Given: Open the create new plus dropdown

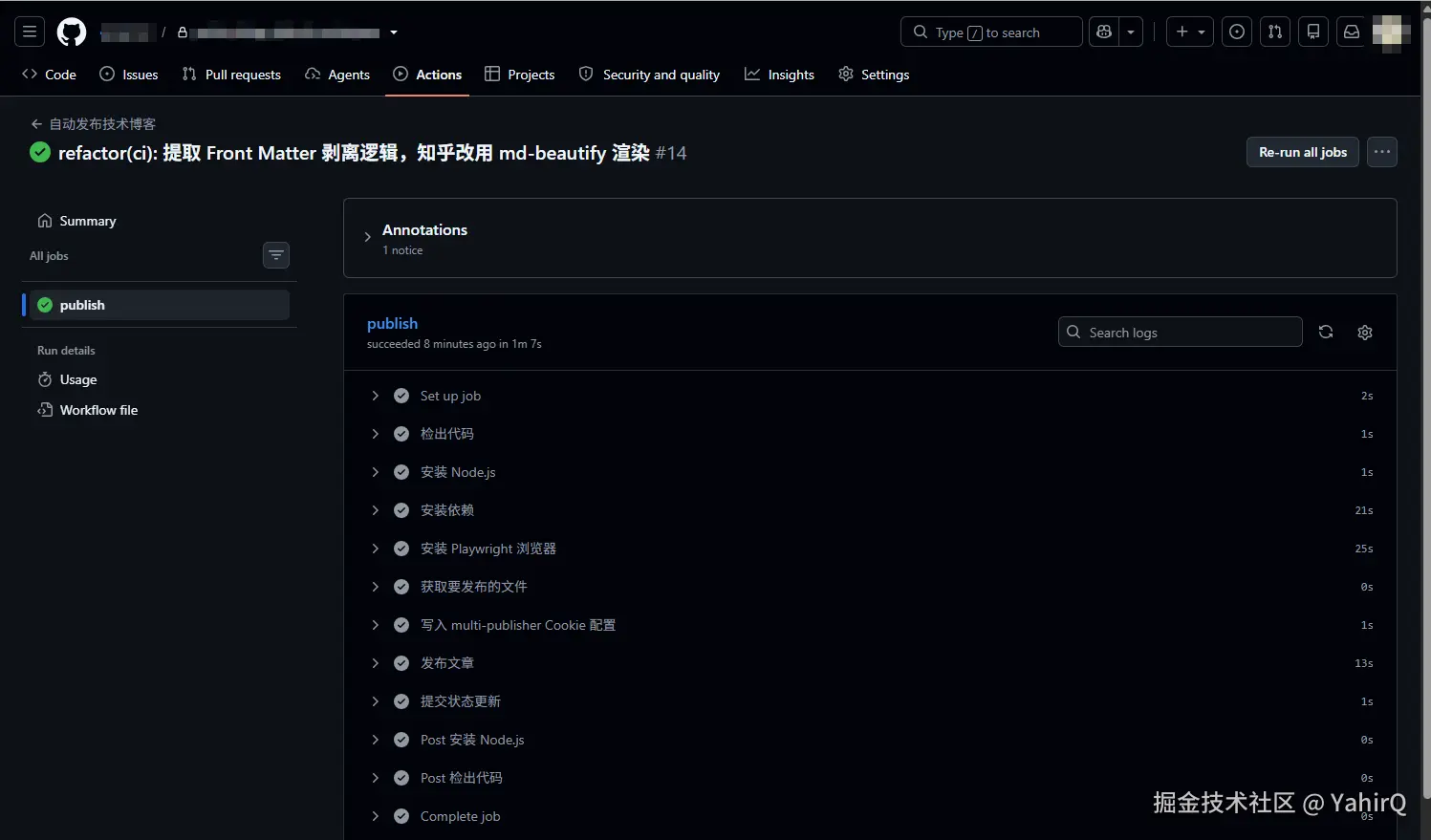Looking at the screenshot, I should pos(1190,32).
